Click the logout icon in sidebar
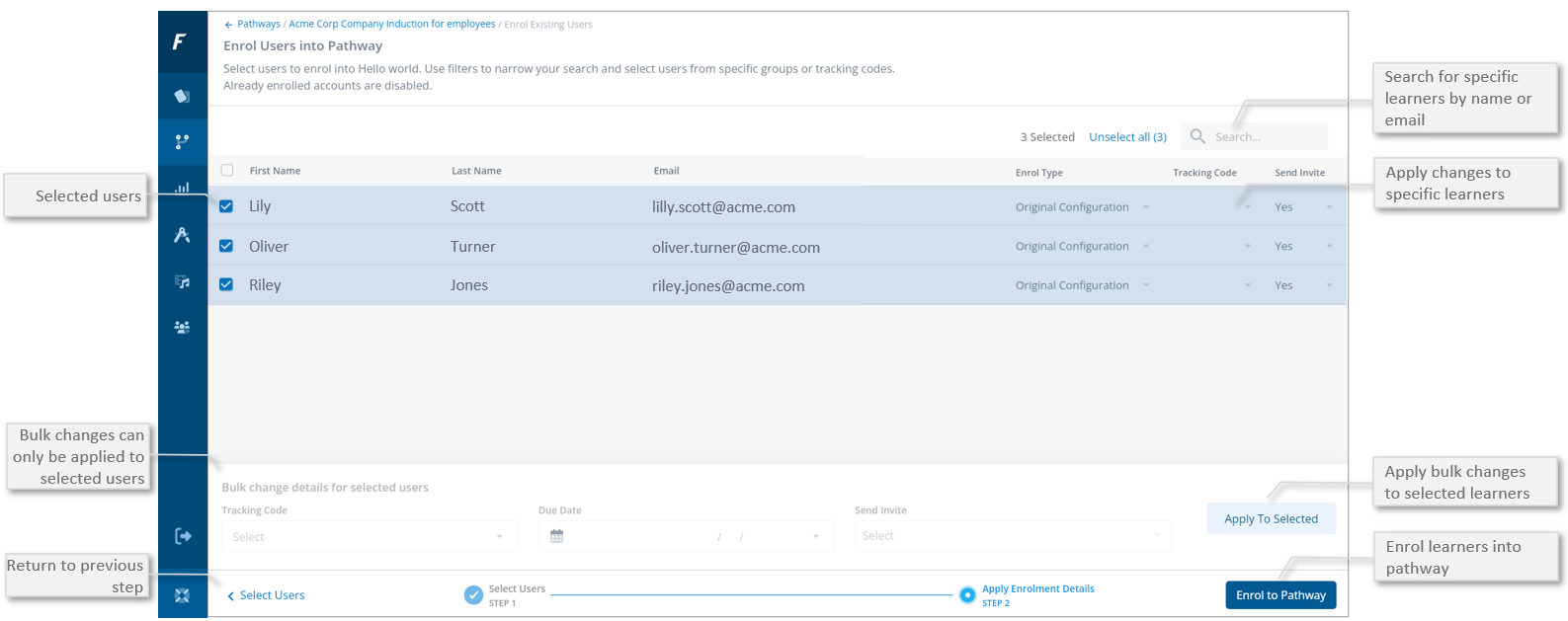 [183, 536]
